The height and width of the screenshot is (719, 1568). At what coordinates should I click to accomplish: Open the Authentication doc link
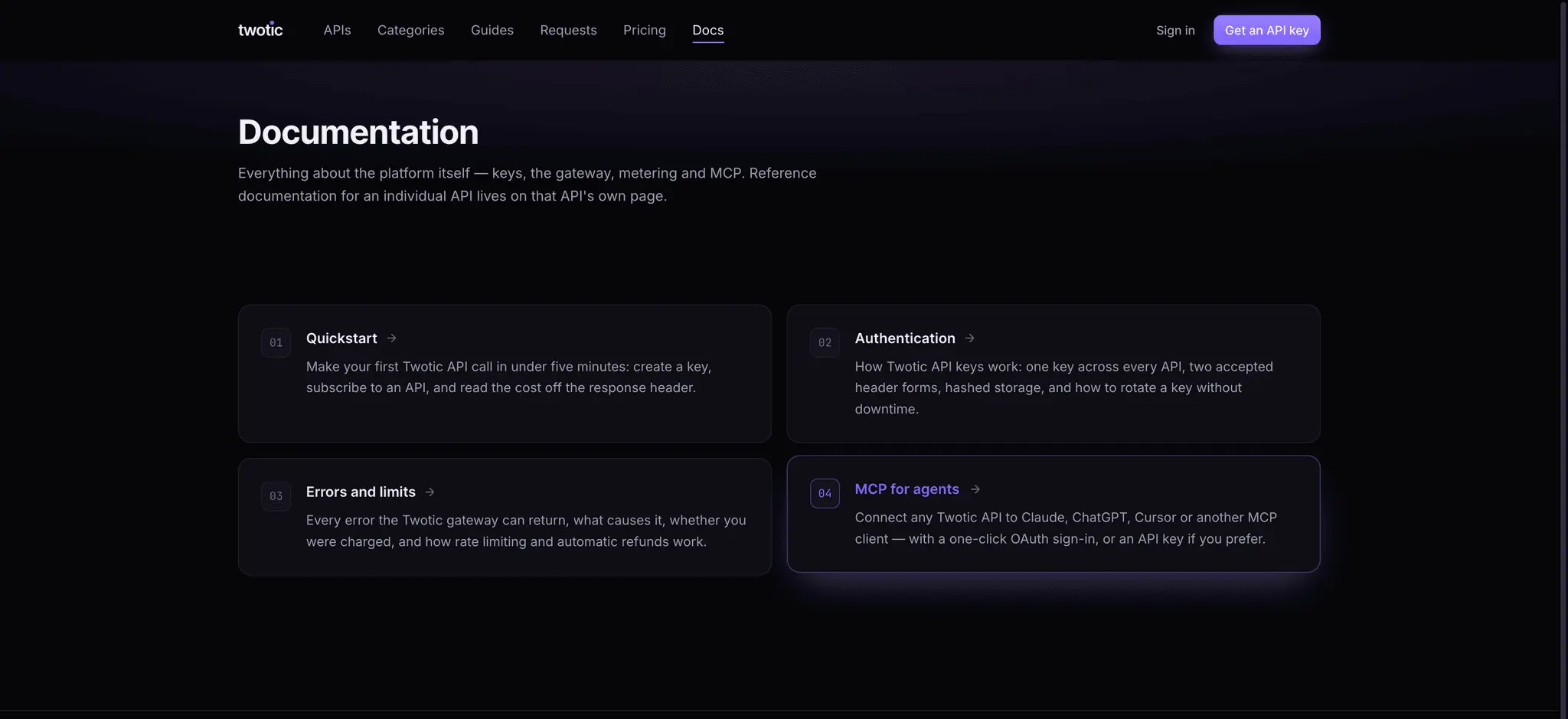point(905,338)
